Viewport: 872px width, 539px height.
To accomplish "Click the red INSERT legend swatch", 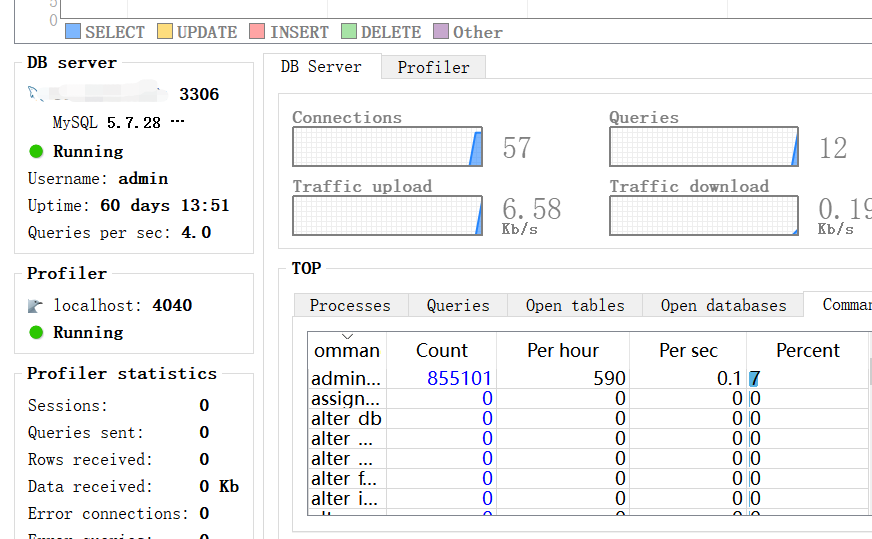I will [257, 32].
